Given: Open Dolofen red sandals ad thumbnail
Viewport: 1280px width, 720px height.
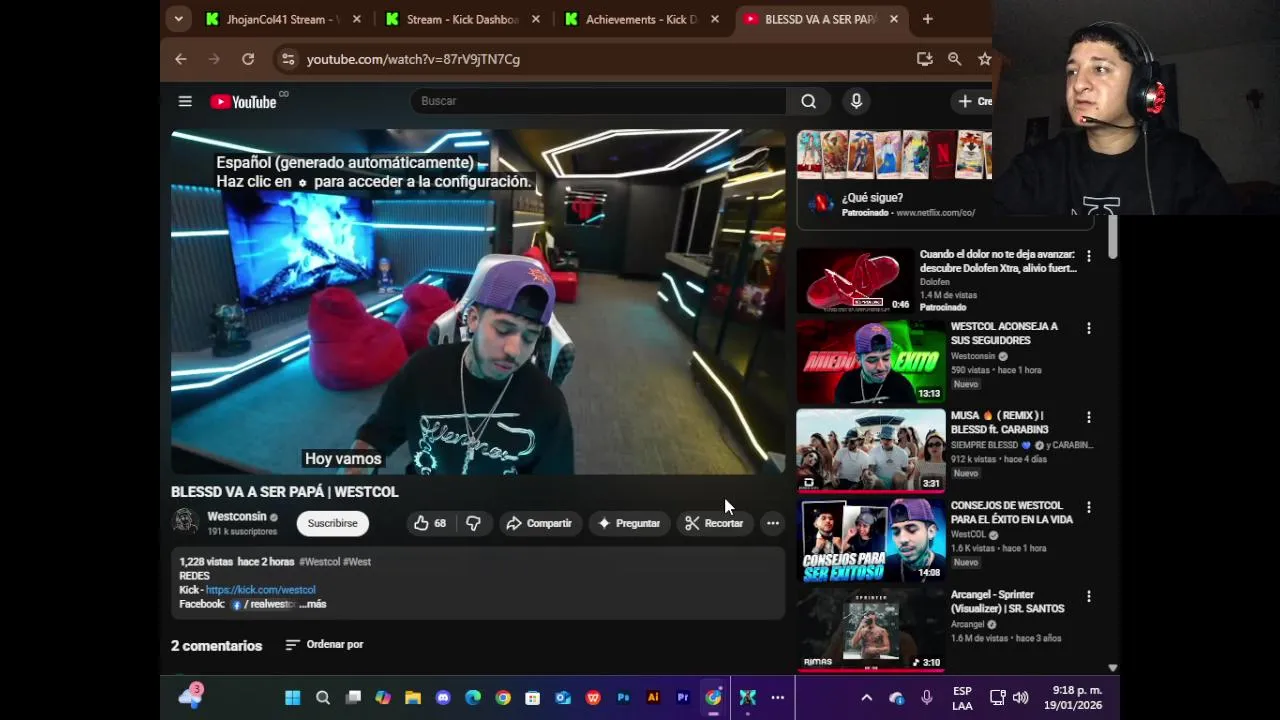Looking at the screenshot, I should click(x=855, y=280).
